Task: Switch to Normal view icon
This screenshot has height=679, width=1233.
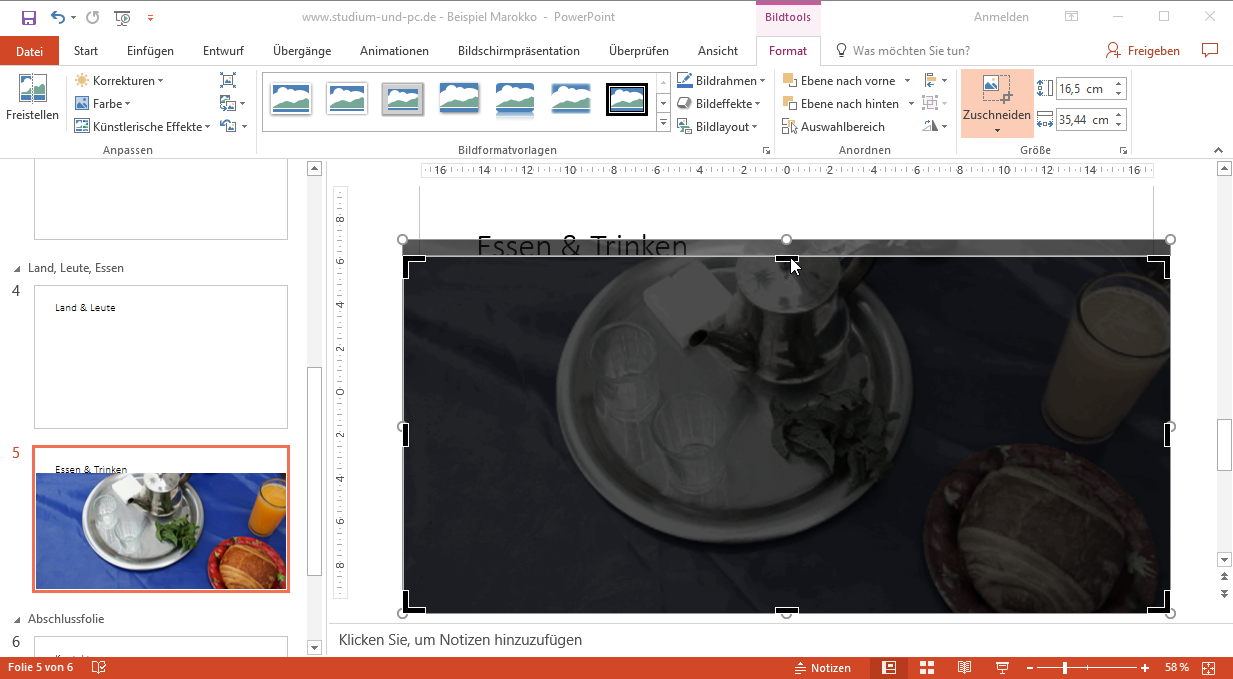Action: (x=889, y=668)
